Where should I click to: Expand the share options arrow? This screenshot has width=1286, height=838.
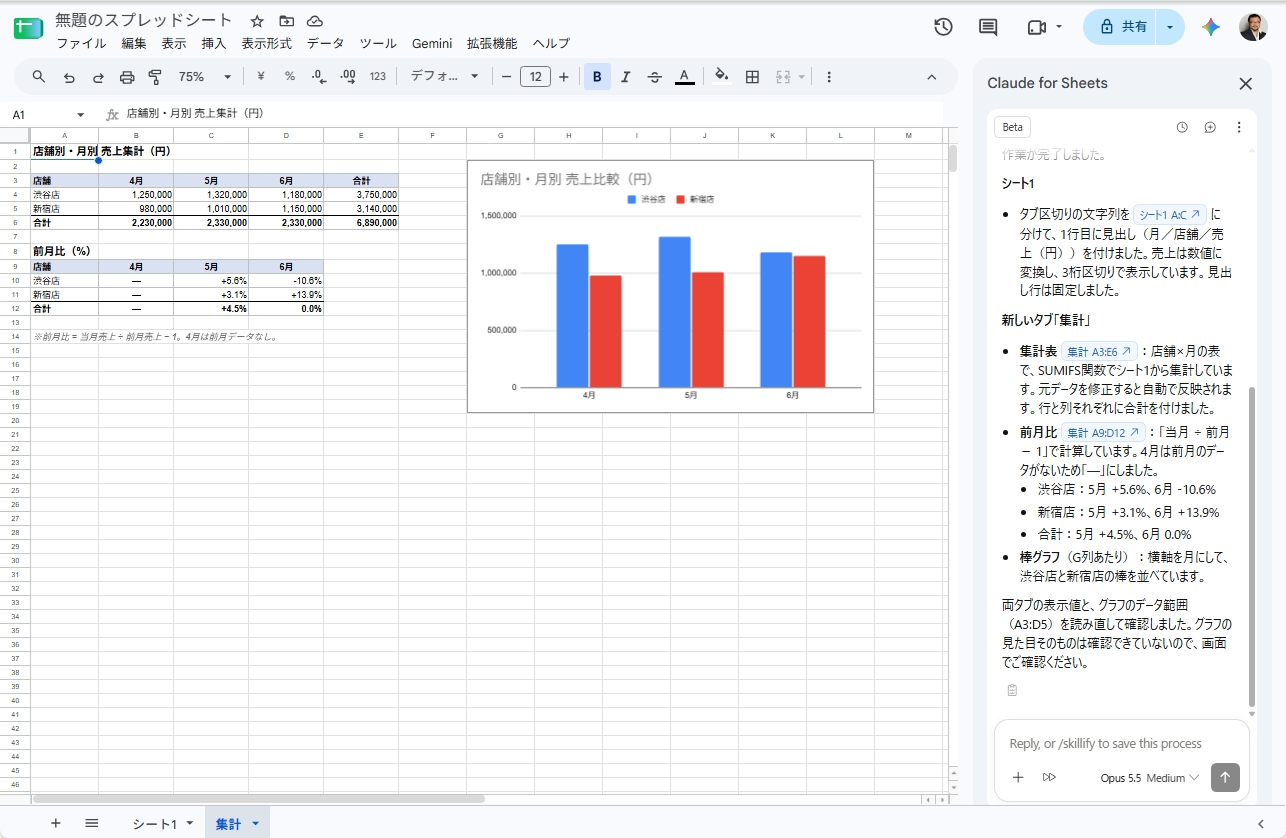(x=1170, y=27)
